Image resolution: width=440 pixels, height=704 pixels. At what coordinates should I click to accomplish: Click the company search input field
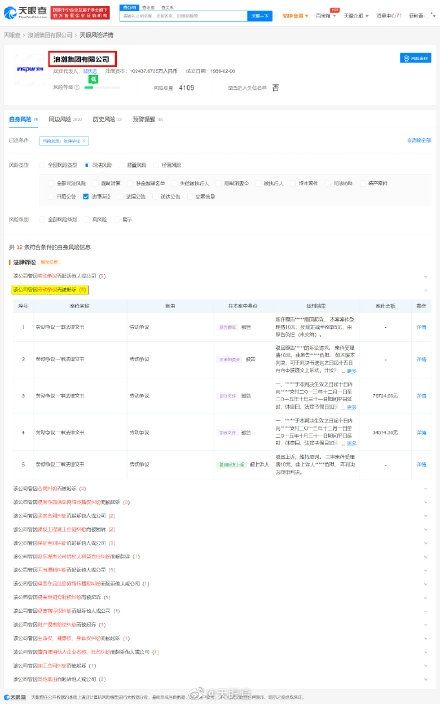pos(183,16)
